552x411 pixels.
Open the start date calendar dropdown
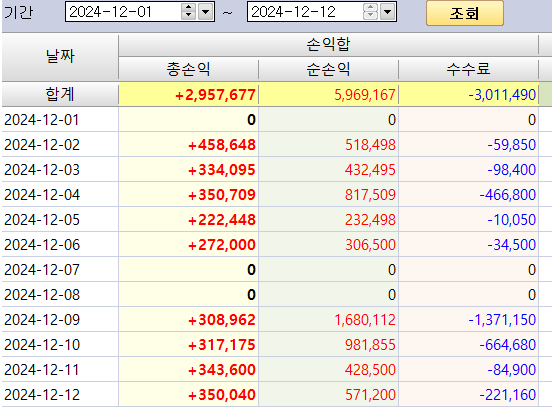tap(206, 12)
